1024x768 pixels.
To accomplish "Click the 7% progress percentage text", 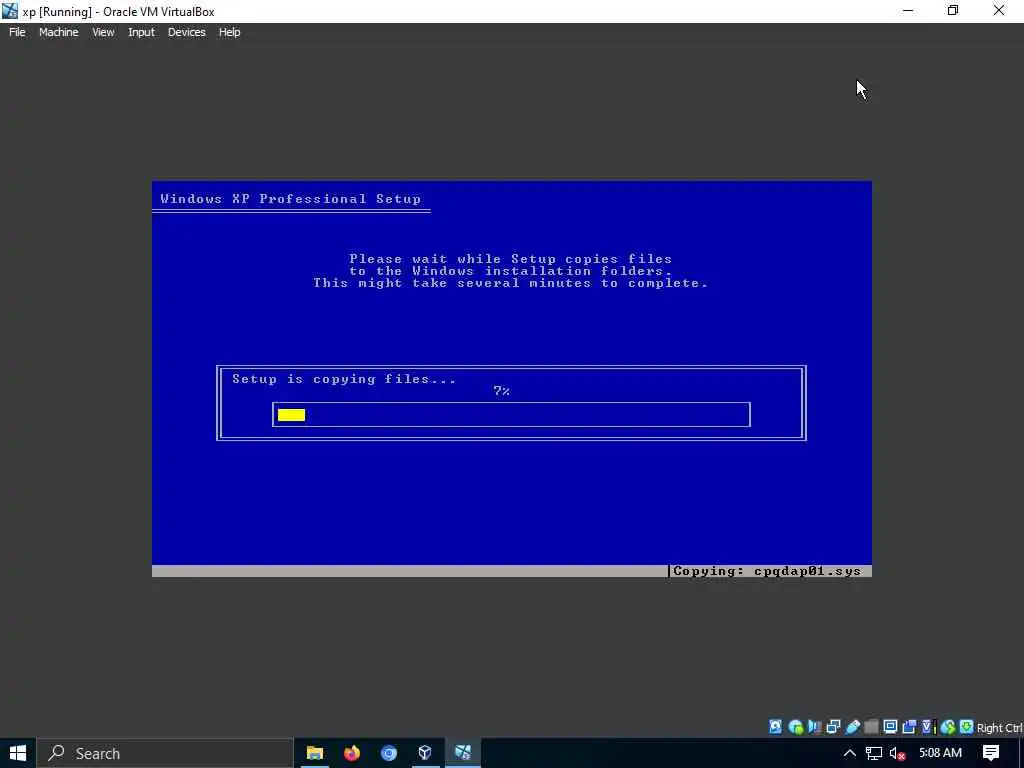I will pyautogui.click(x=502, y=391).
